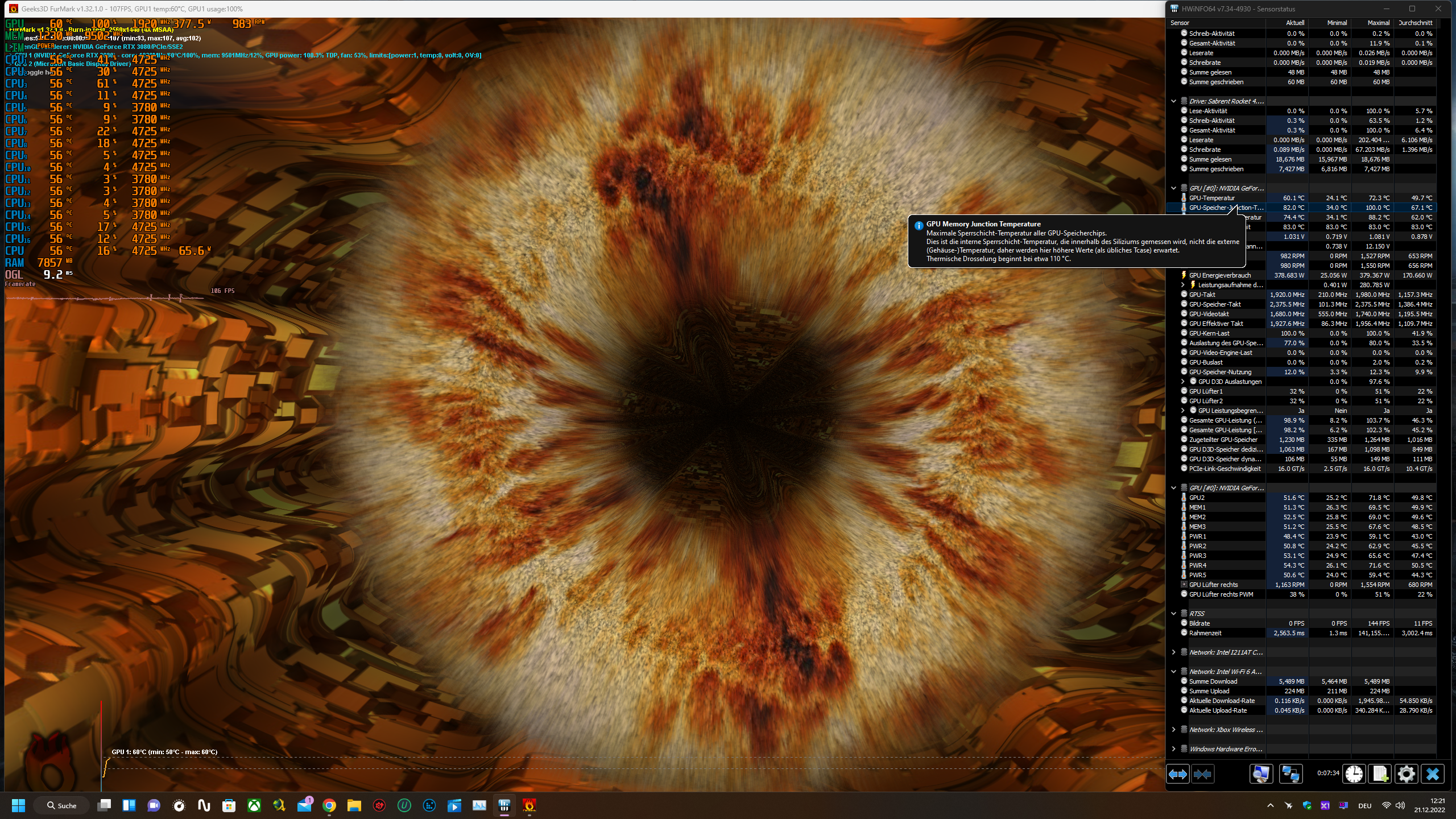Click the collapse columns inward-arrows button
Screen dimensions: 1456x819
coord(1202,774)
